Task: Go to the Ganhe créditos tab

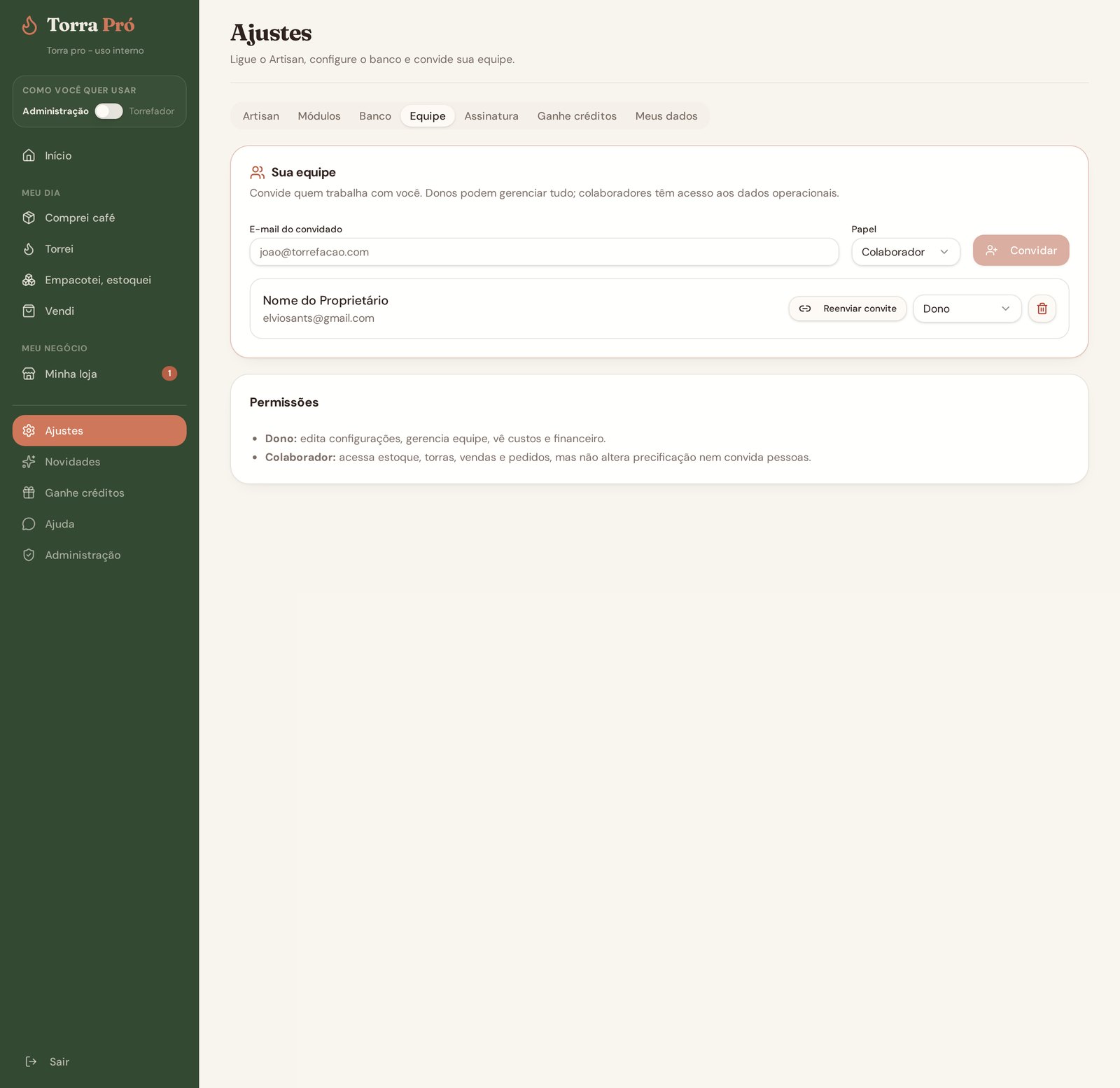Action: pos(577,116)
